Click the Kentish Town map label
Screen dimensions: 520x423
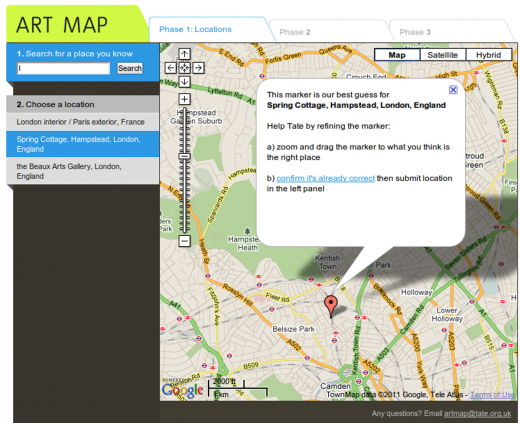click(x=327, y=262)
